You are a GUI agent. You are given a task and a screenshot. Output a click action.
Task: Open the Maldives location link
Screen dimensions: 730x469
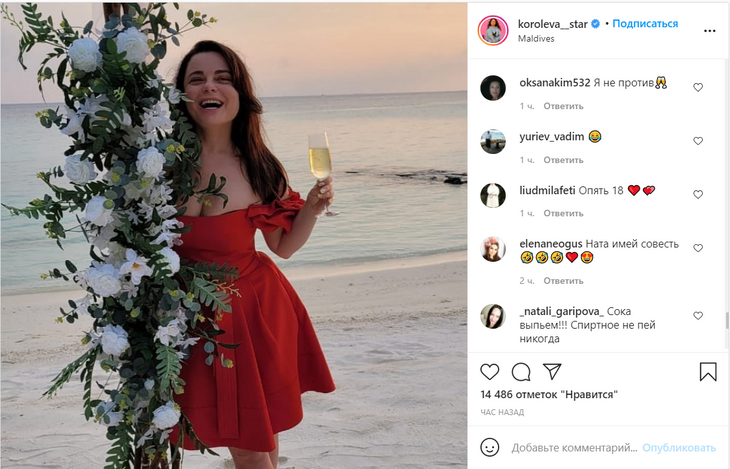point(537,39)
